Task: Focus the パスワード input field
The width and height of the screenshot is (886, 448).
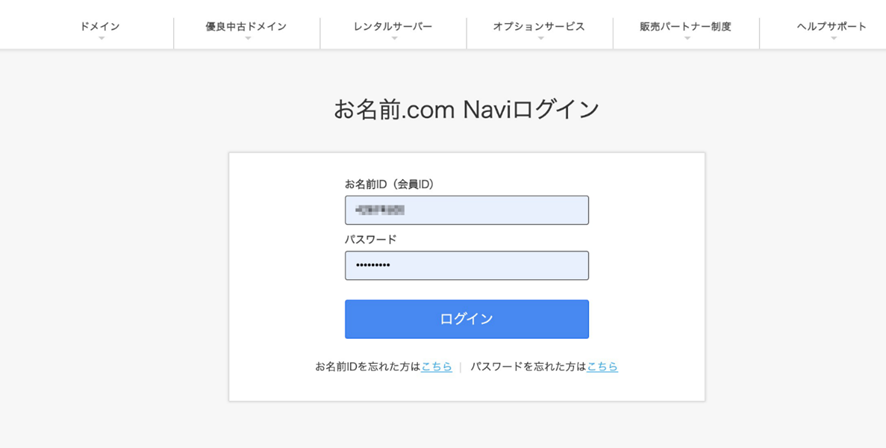Action: coord(467,266)
